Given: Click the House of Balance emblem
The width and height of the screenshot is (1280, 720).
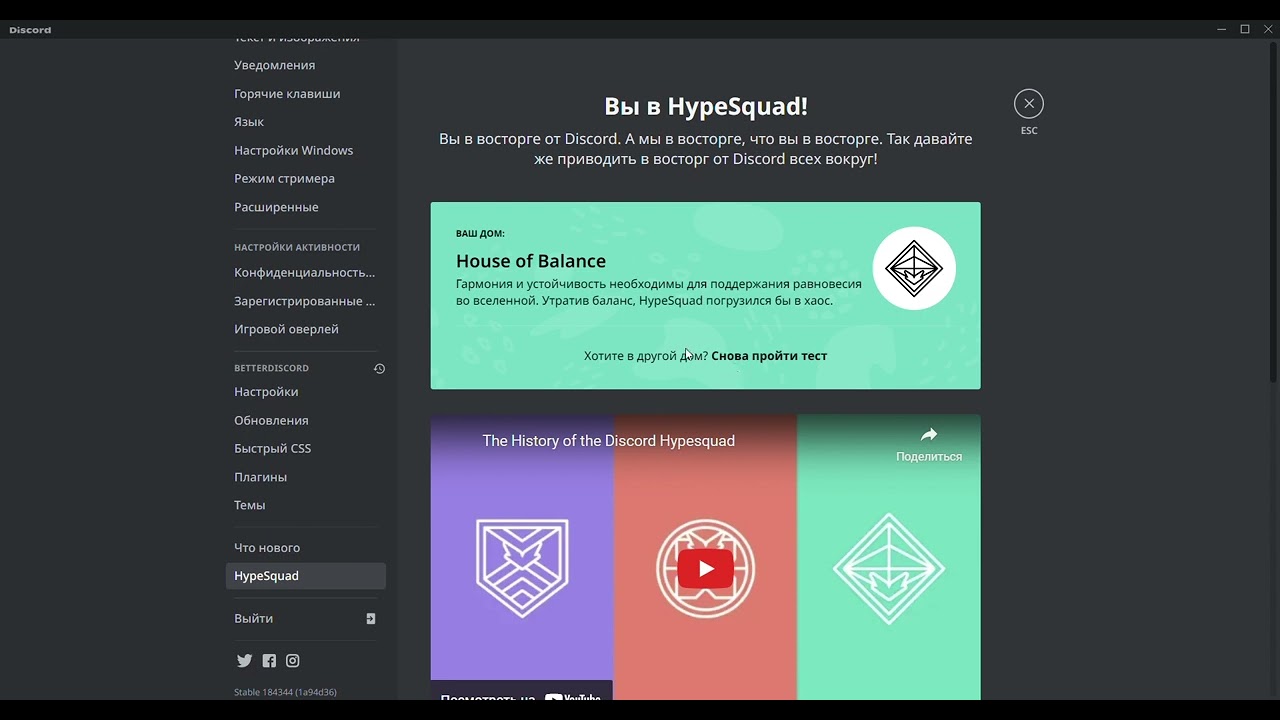Looking at the screenshot, I should pos(914,268).
